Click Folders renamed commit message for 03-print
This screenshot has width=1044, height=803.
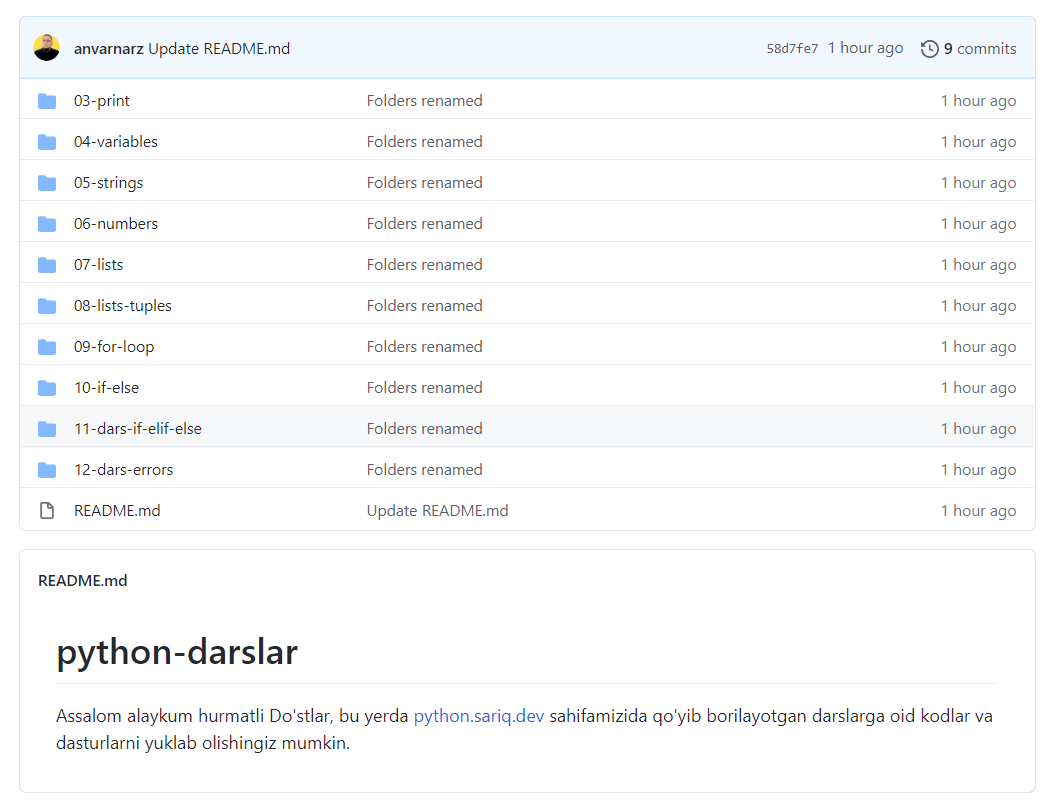point(424,101)
